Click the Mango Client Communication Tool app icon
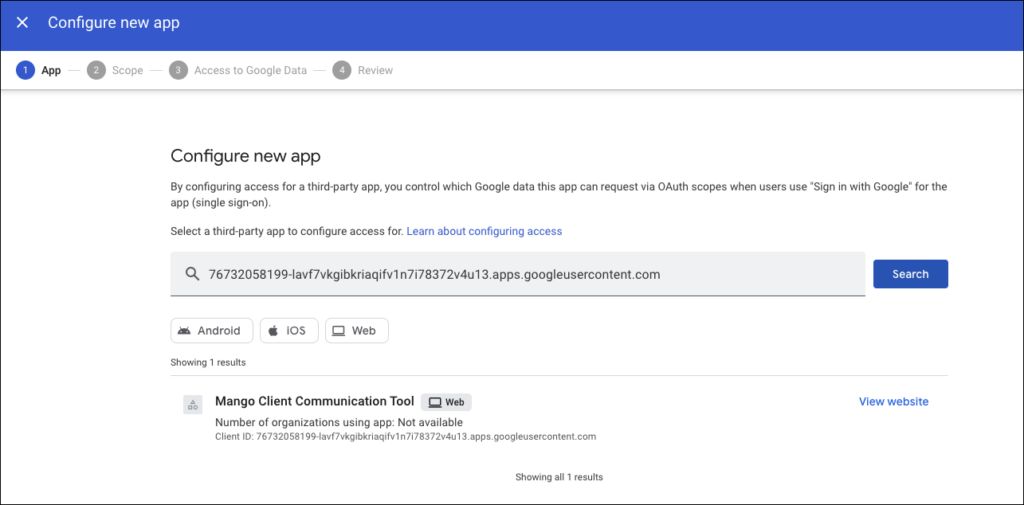 pos(193,404)
